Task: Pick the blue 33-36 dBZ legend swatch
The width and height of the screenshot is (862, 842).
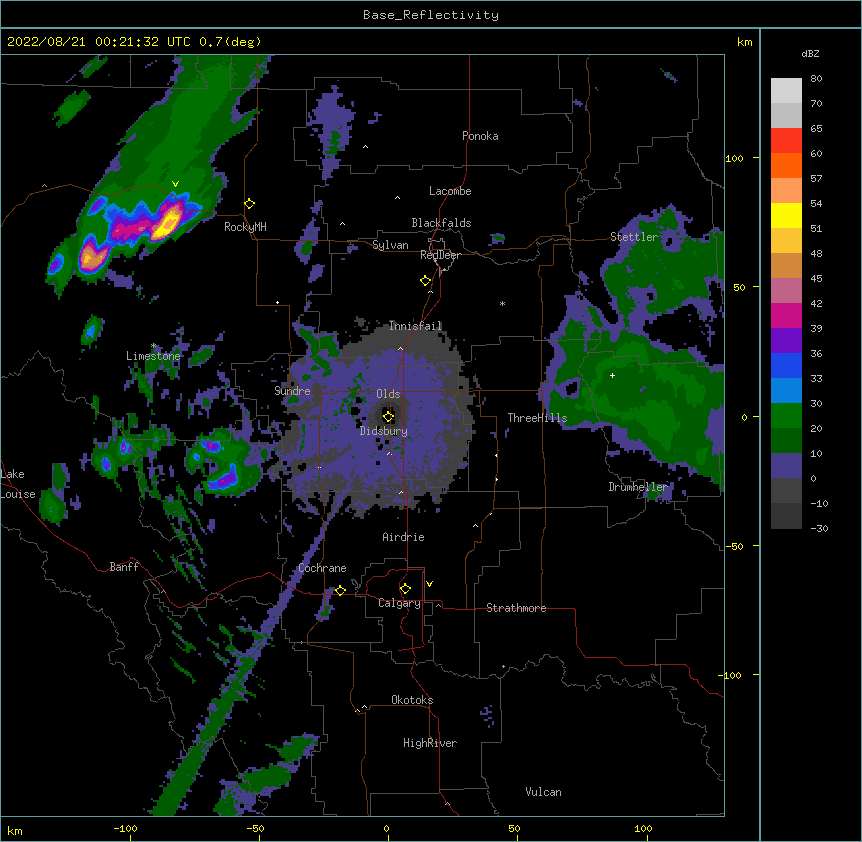Action: [x=786, y=366]
